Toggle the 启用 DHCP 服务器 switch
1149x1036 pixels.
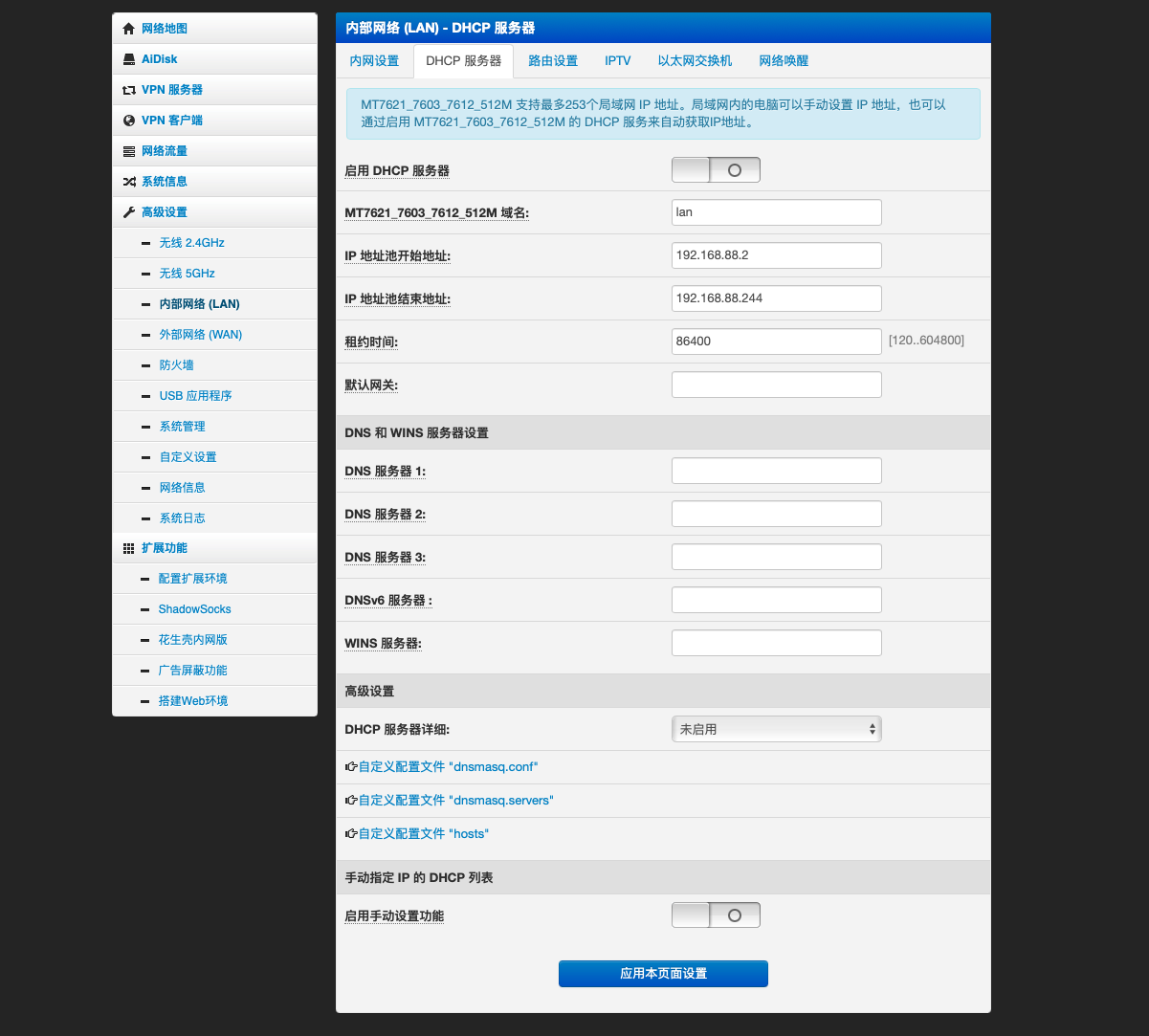tap(716, 170)
